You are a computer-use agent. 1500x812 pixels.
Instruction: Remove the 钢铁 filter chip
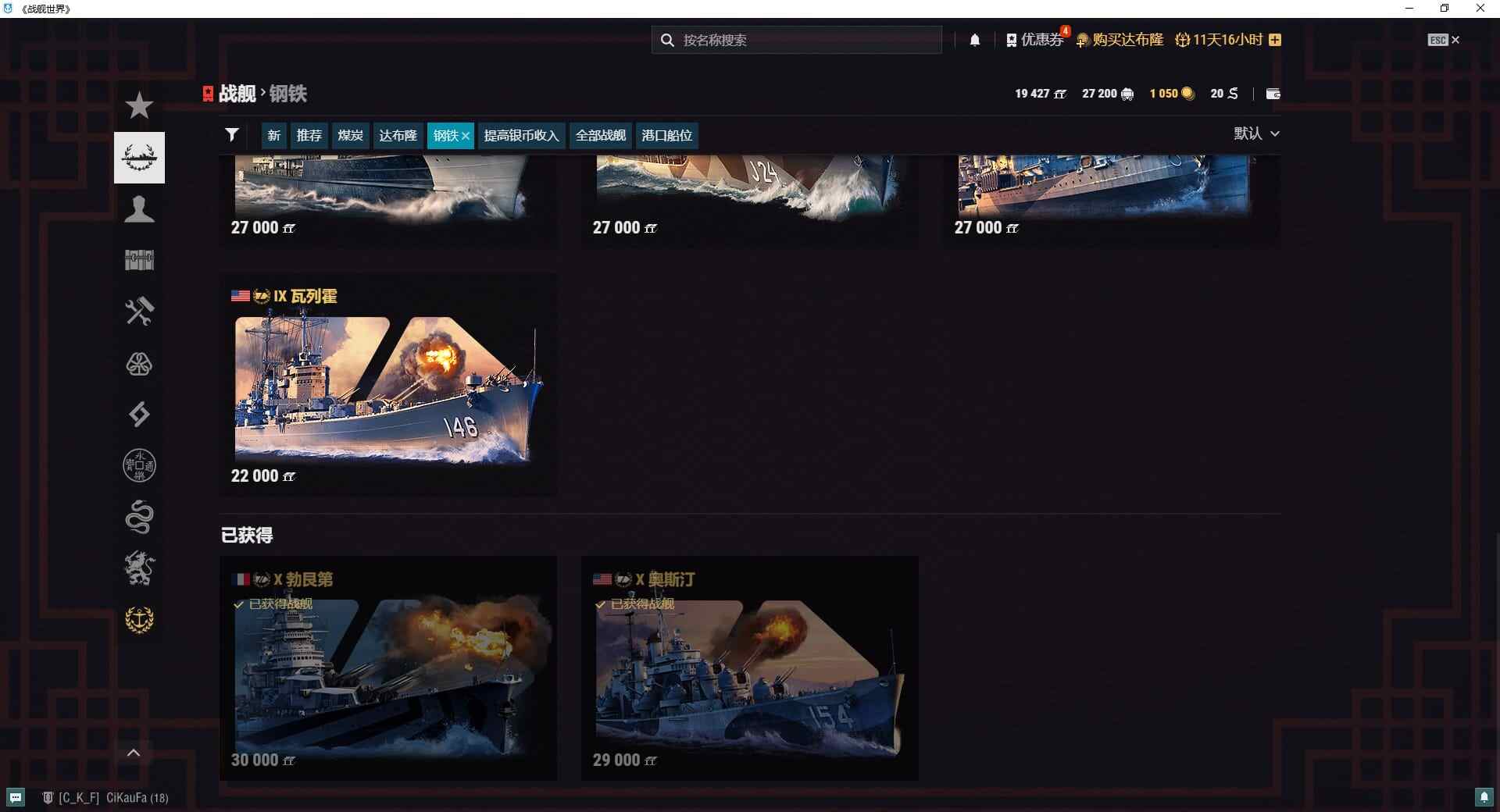pos(465,135)
